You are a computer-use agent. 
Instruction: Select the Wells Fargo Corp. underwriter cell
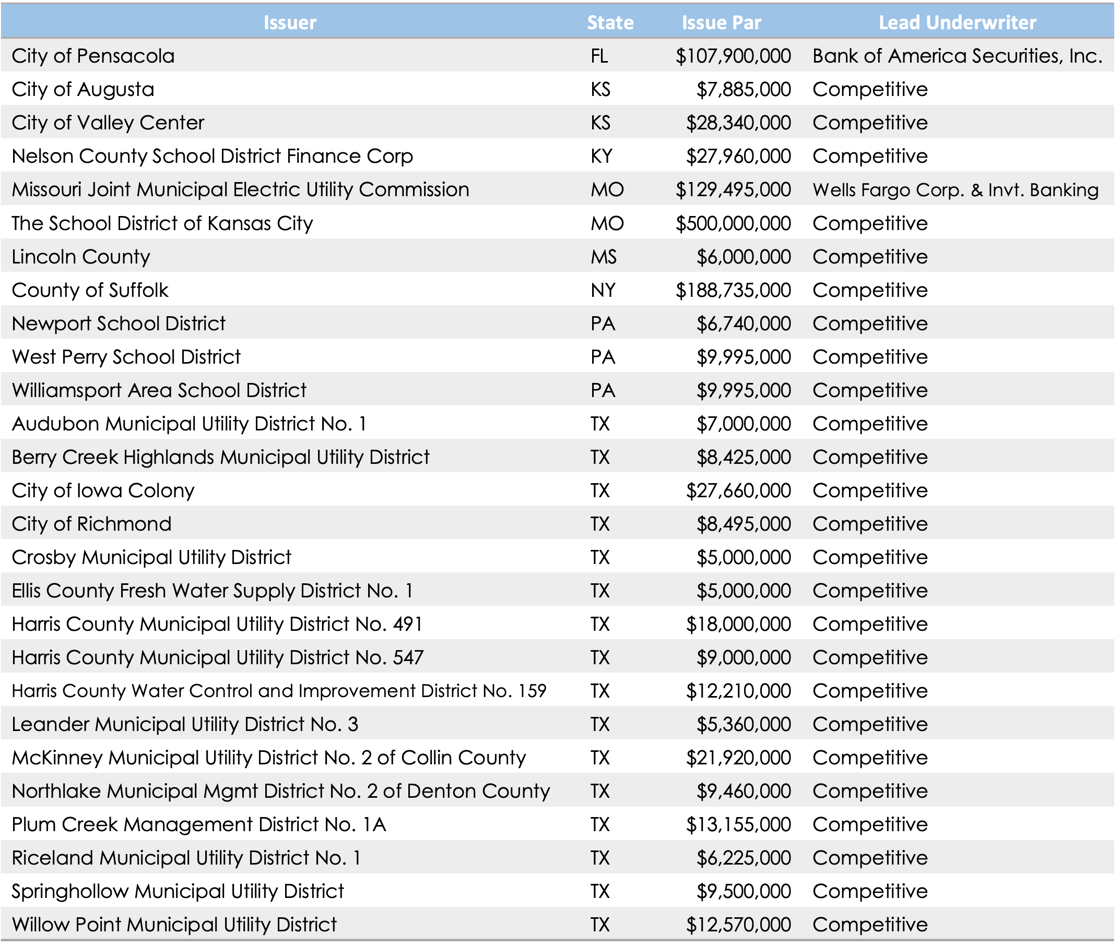click(x=955, y=190)
